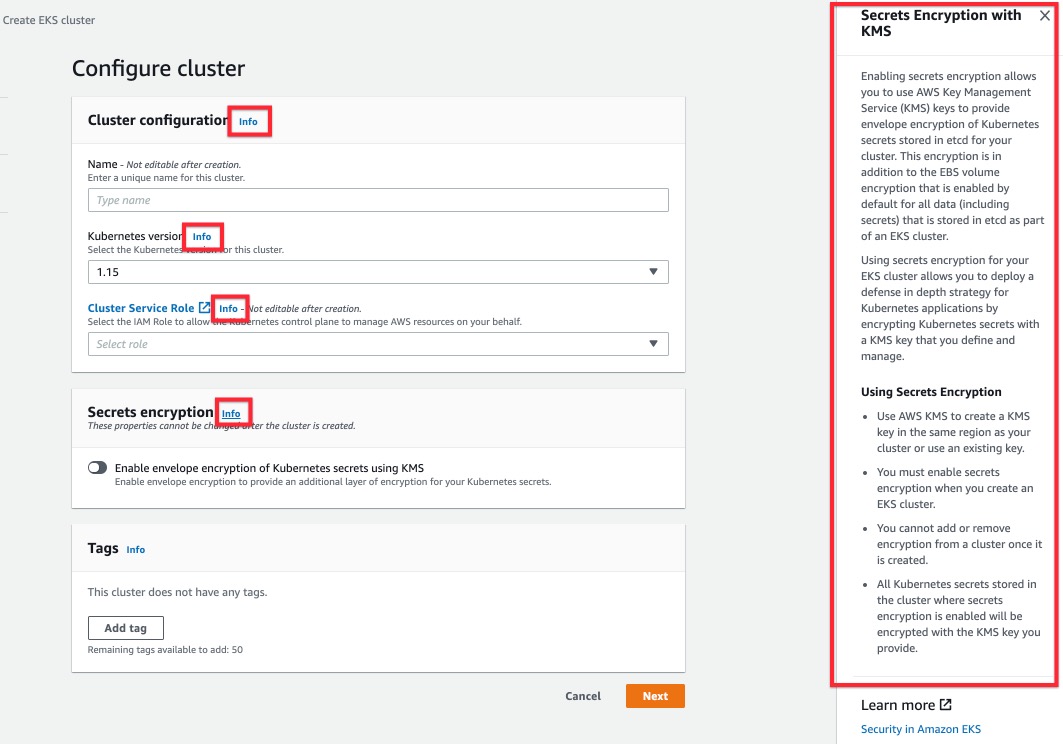This screenshot has width=1063, height=744.
Task: Open the Select role dropdown
Action: tap(378, 344)
